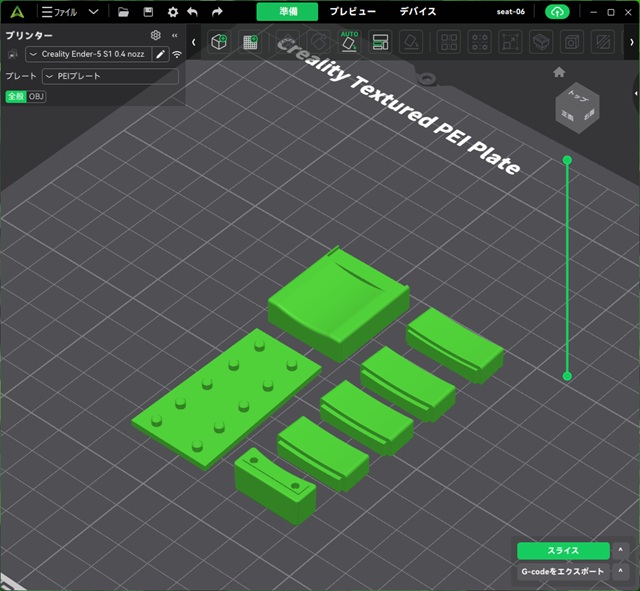Open a project with the folder icon
This screenshot has height=591, width=640.
click(123, 12)
